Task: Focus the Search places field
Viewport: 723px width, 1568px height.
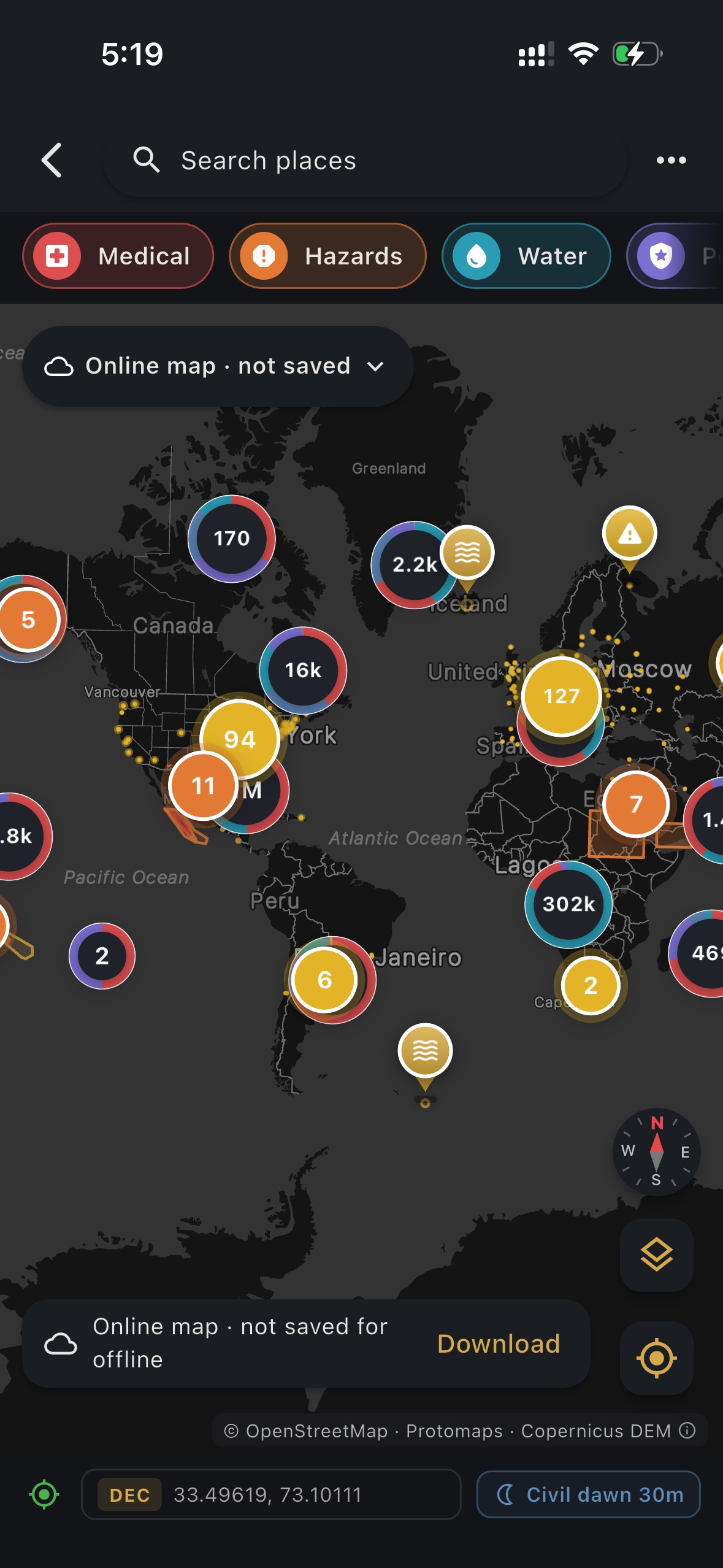Action: point(365,160)
